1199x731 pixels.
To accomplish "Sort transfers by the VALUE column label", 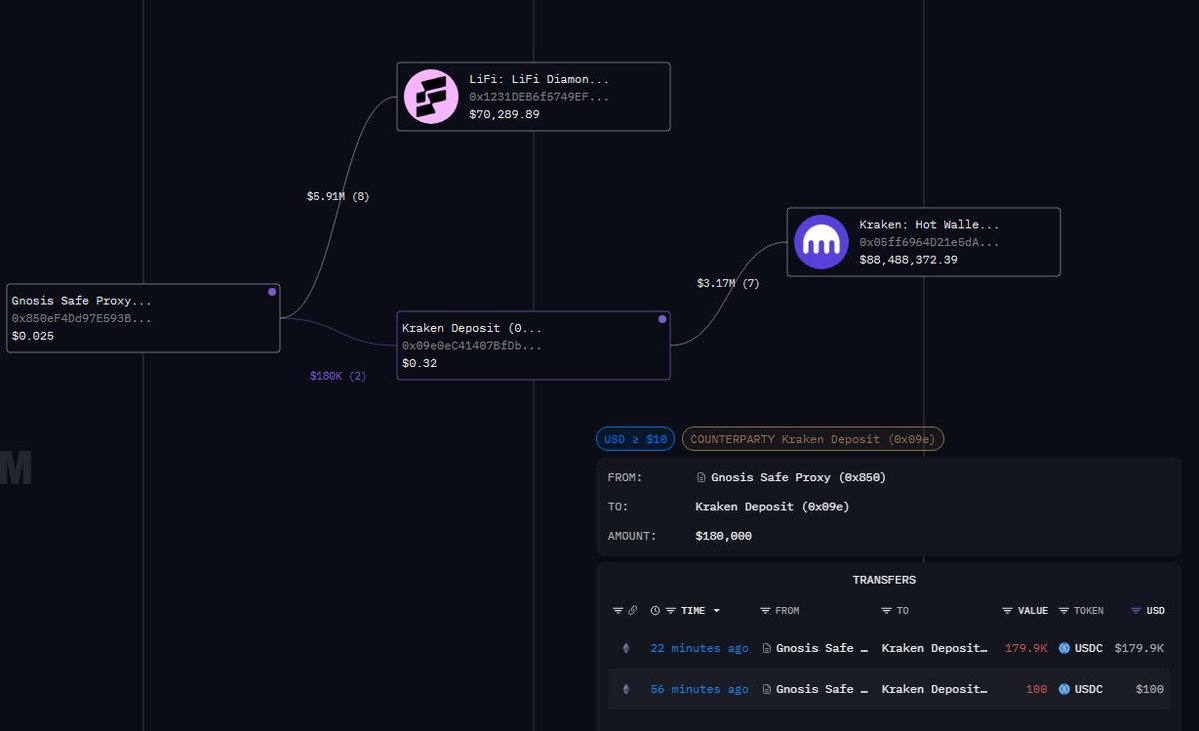I will tap(1033, 610).
